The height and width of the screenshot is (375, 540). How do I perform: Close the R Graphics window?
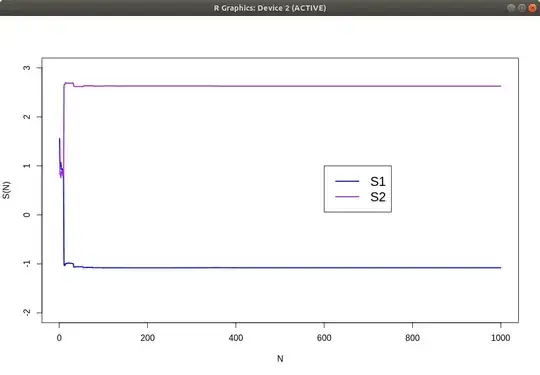pyautogui.click(x=532, y=8)
